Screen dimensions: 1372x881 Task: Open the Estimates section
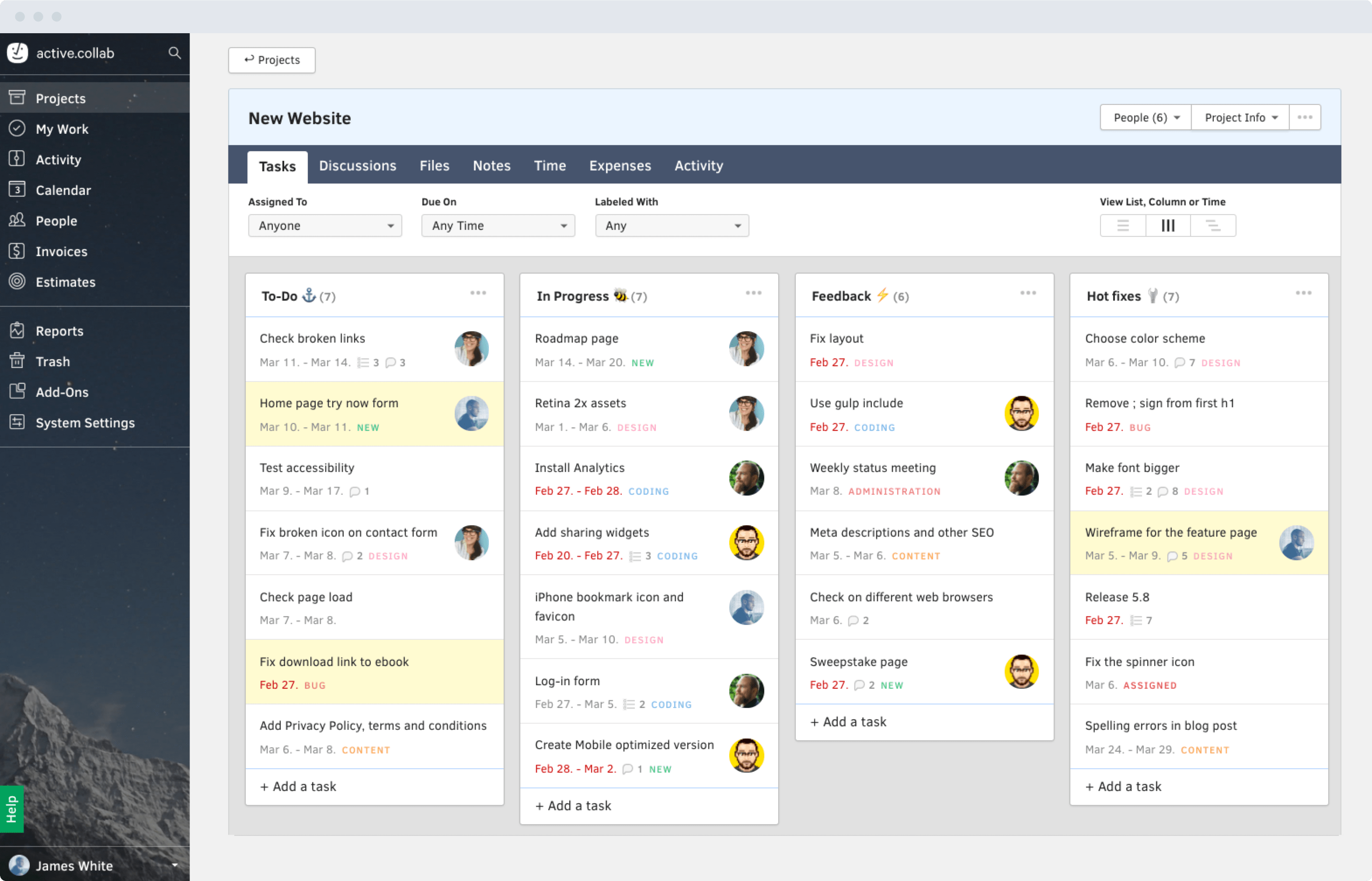(65, 281)
